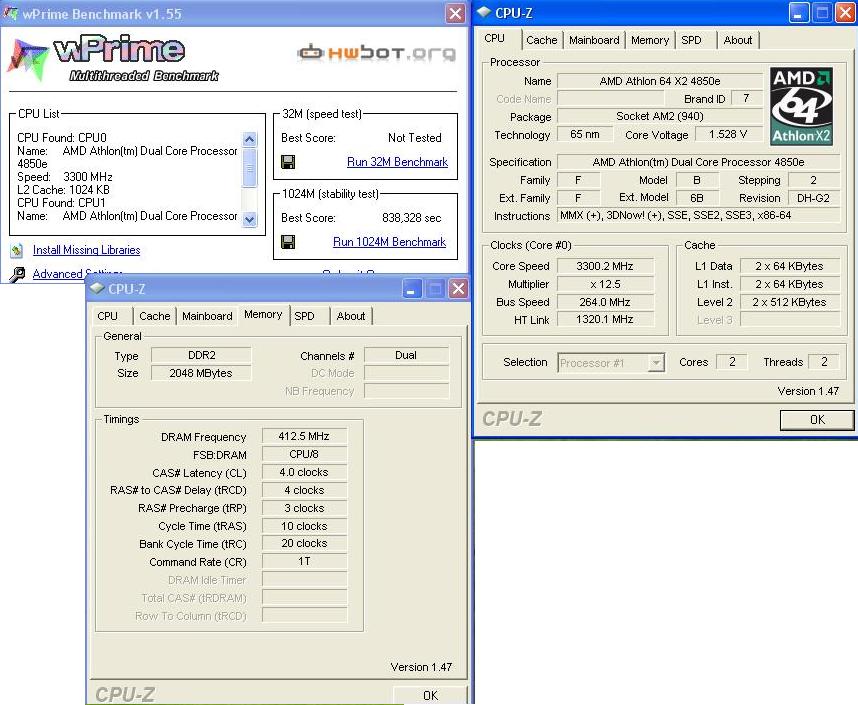
Task: Click OK in the CPU-Z processor window
Action: [x=817, y=419]
